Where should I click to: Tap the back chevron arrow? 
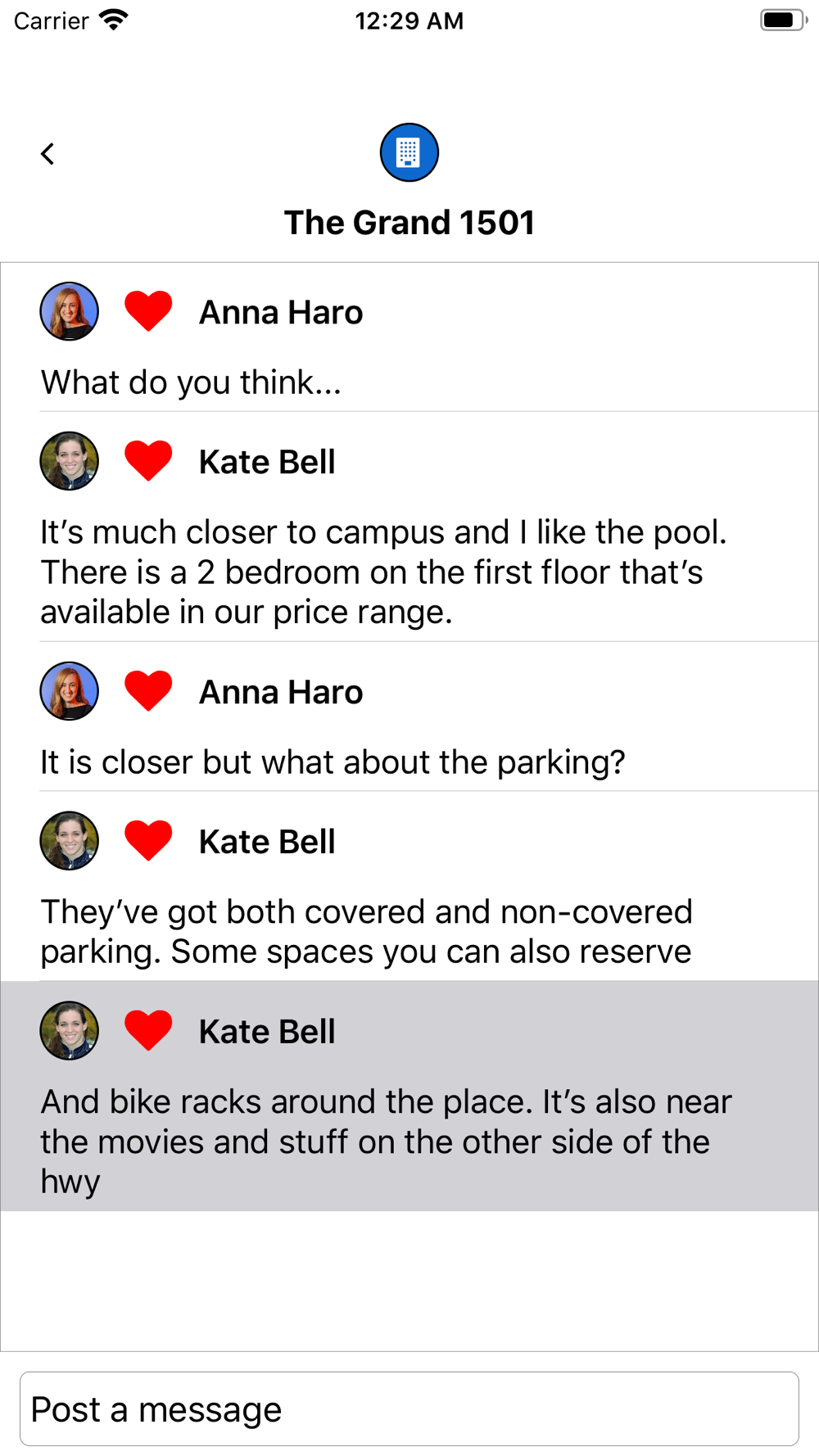click(x=48, y=153)
